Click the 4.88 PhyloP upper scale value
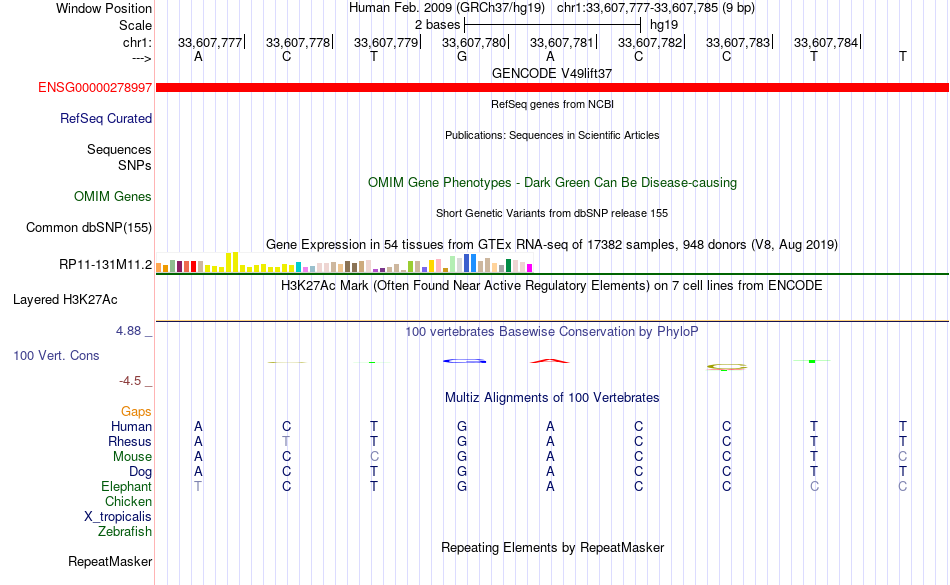Screen dimensions: 950x585 (x=128, y=331)
